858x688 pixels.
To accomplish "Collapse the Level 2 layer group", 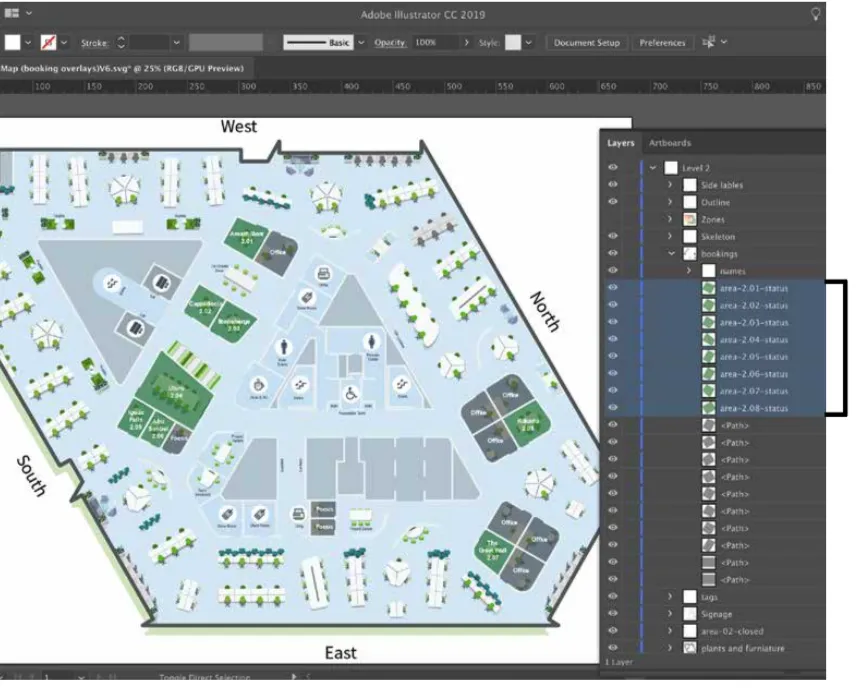I will [653, 168].
